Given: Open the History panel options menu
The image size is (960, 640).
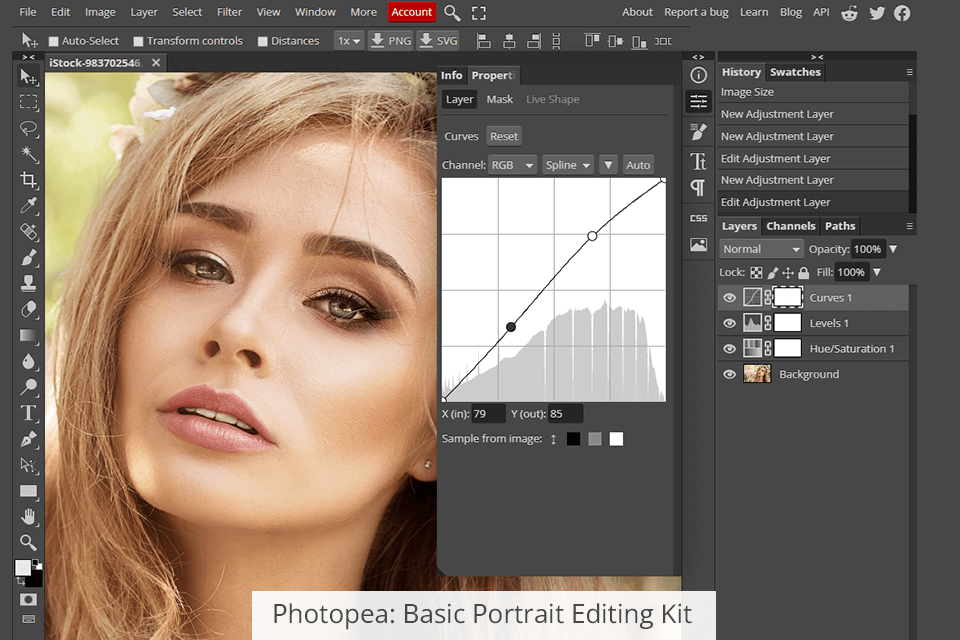Looking at the screenshot, I should click(909, 72).
